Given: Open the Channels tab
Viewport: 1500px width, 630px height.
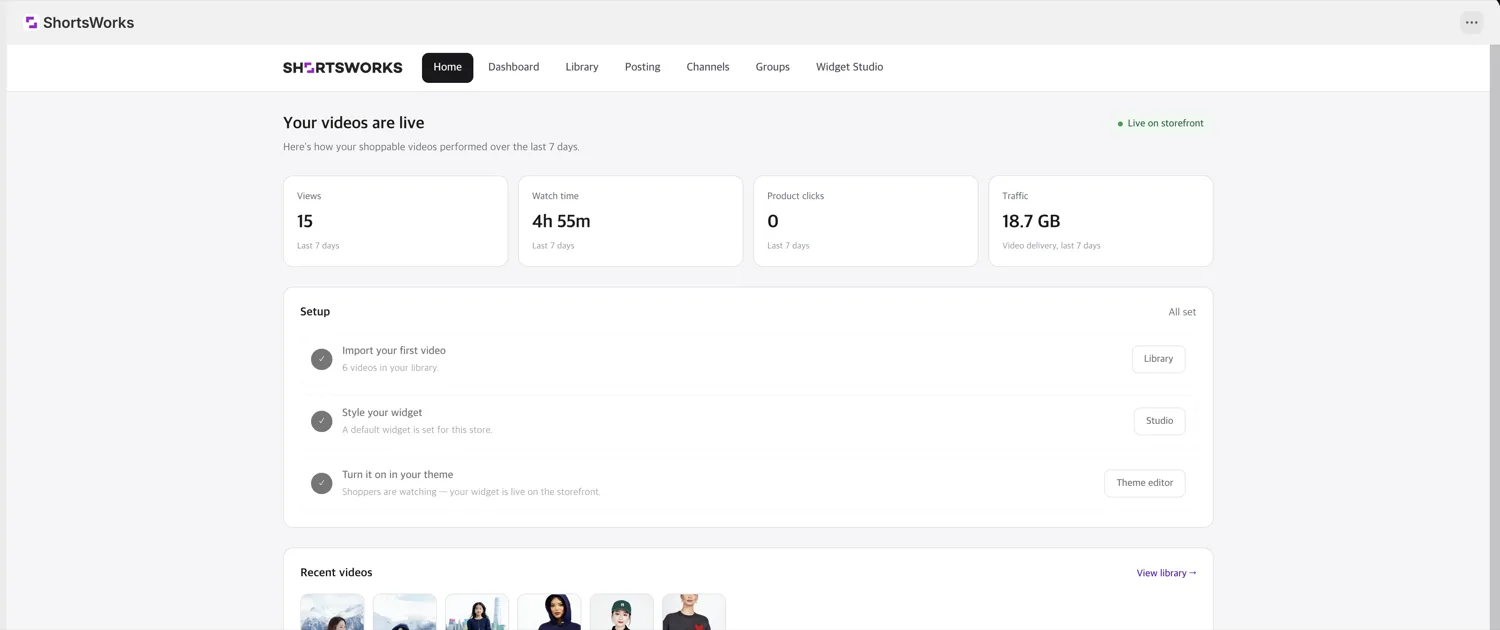Looking at the screenshot, I should (x=708, y=67).
